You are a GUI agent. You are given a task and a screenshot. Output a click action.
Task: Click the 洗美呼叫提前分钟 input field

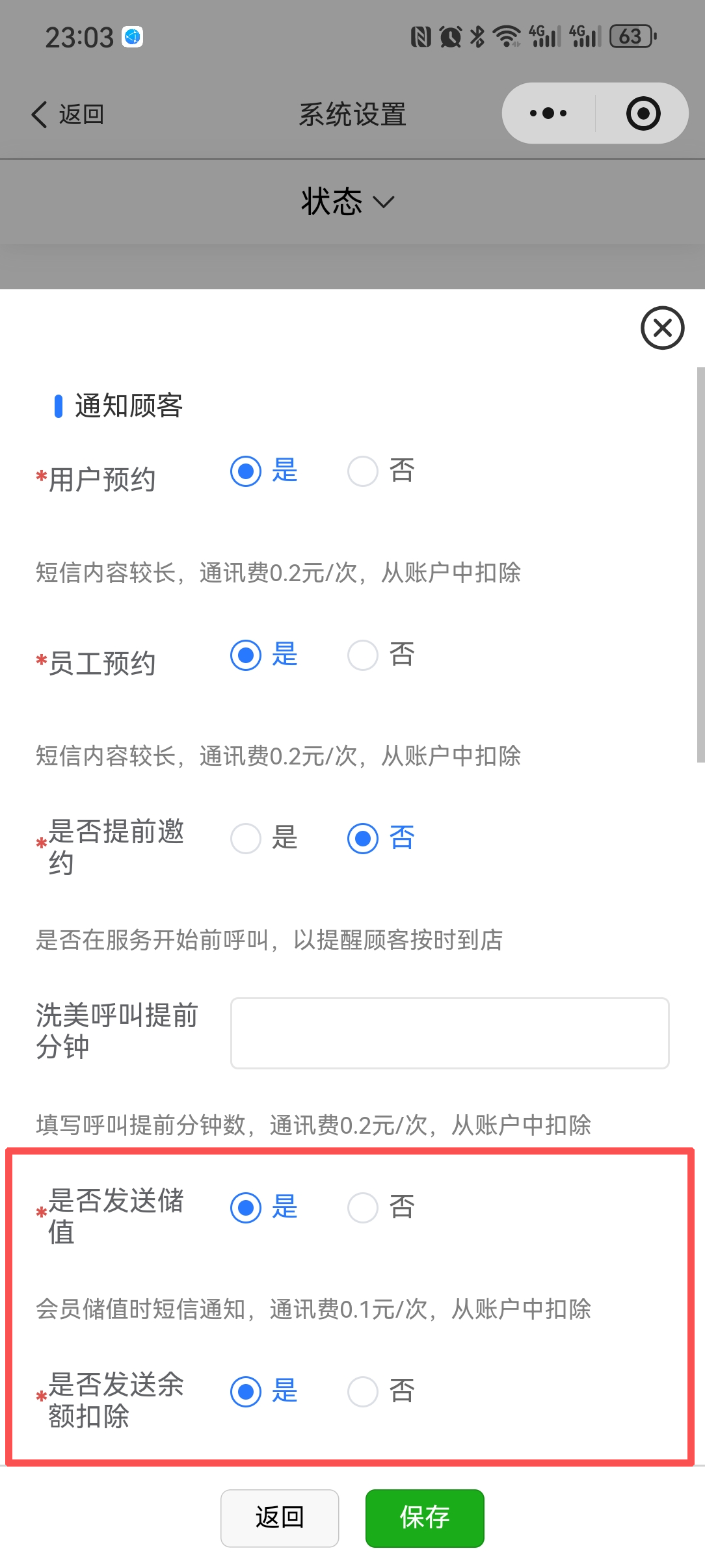(449, 1033)
